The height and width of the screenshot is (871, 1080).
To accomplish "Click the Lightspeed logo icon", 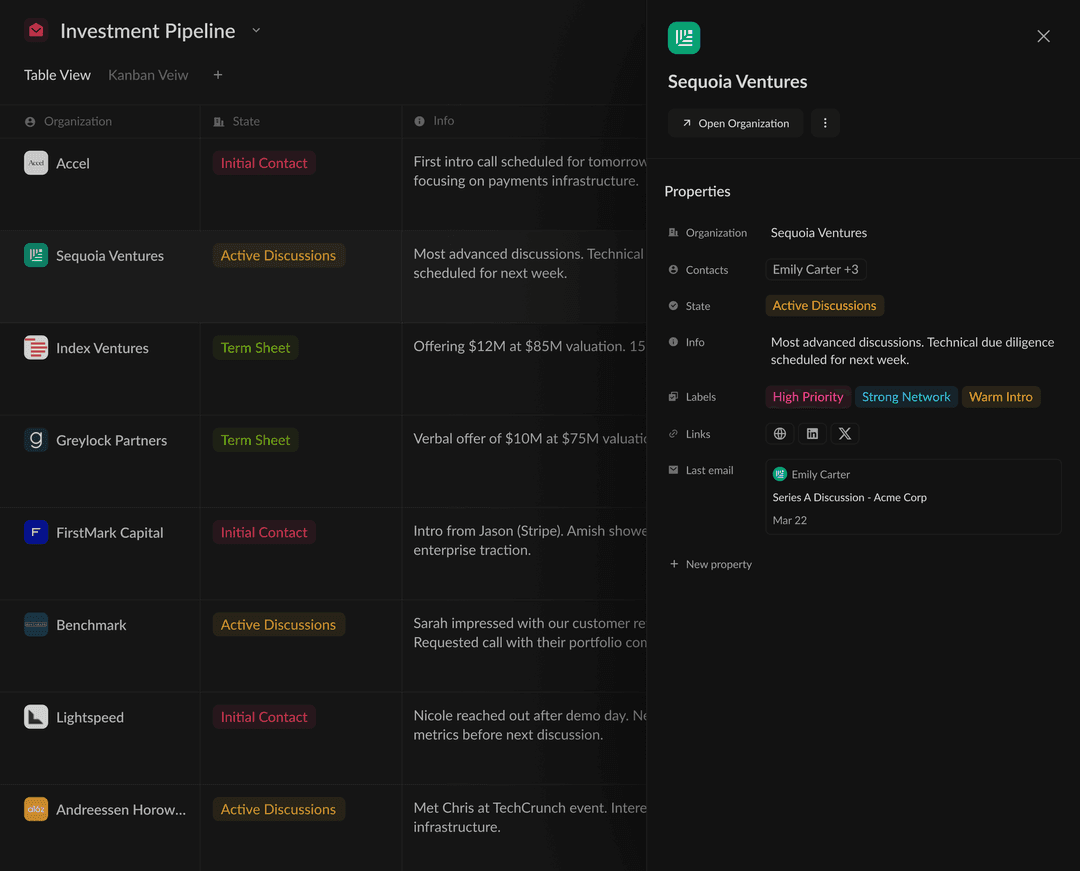I will (36, 717).
